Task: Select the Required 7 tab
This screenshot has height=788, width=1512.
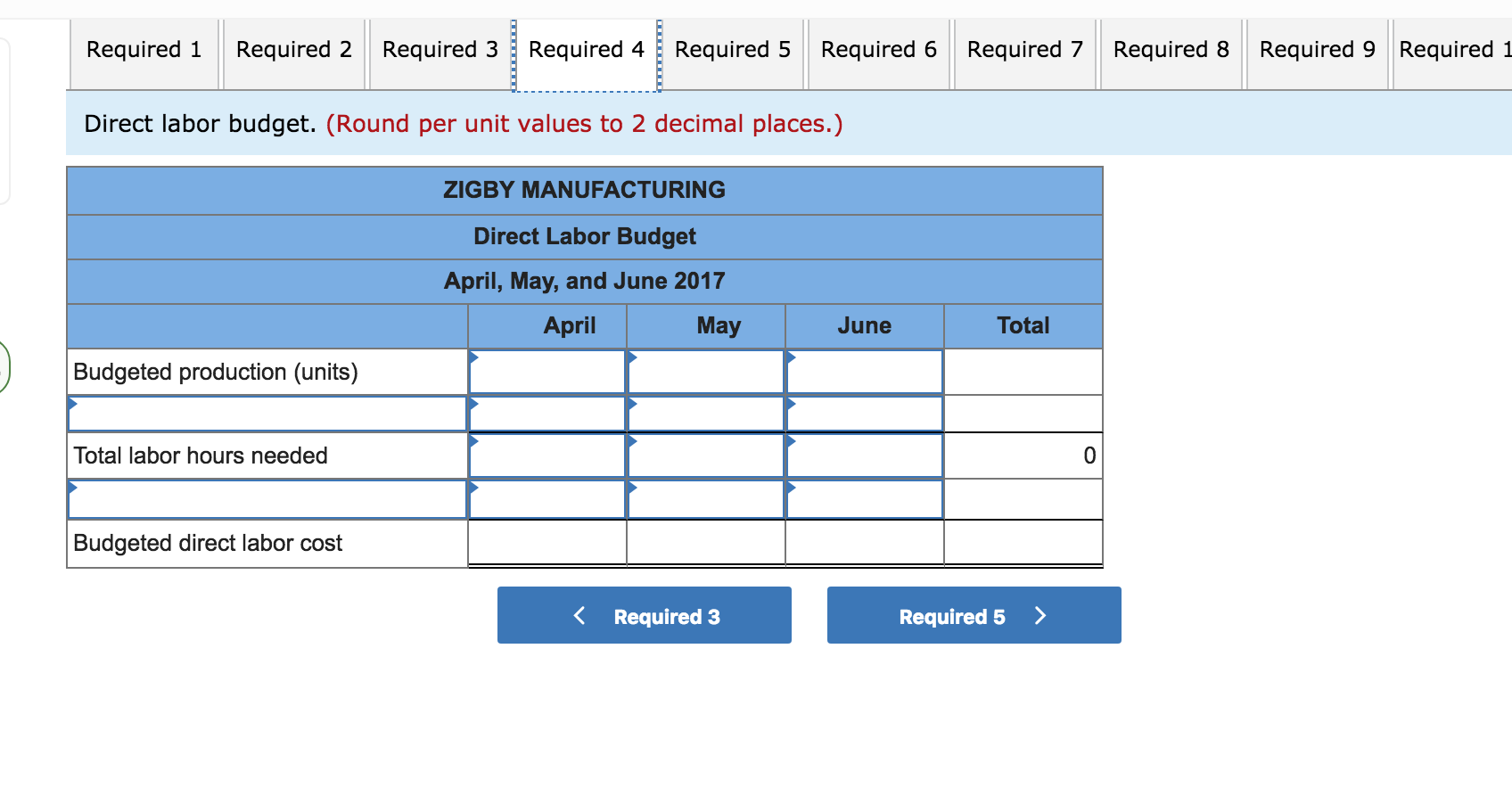Action: click(x=1023, y=50)
